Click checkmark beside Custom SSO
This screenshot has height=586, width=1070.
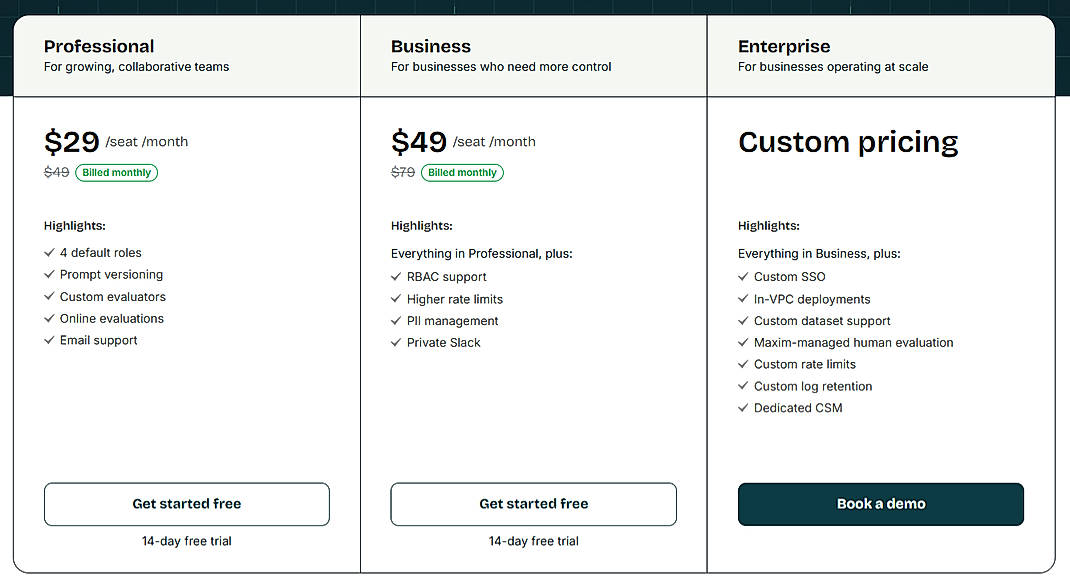tap(743, 276)
